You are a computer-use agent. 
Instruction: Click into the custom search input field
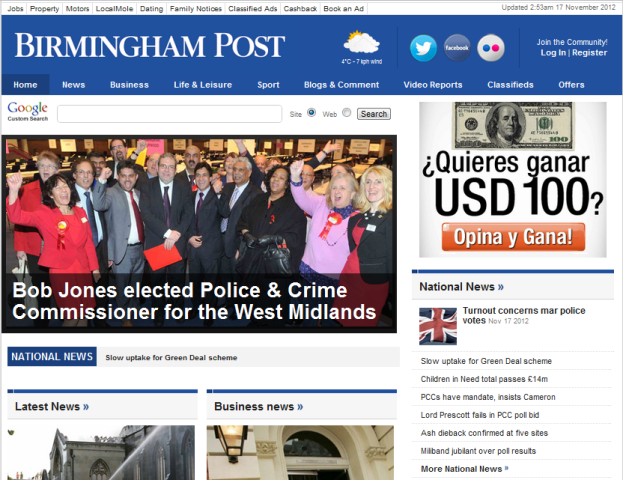click(170, 114)
